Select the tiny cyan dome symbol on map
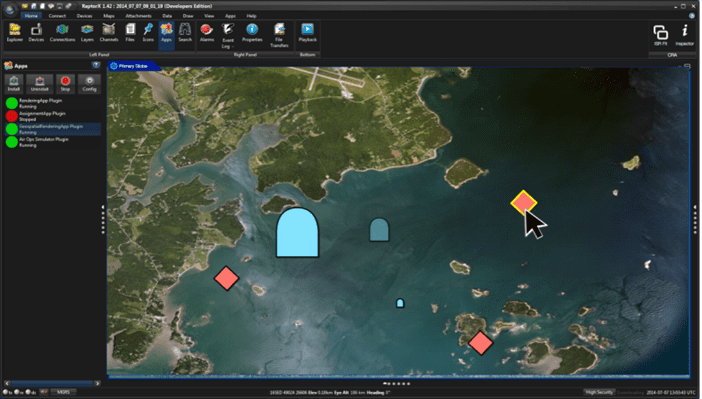702x399 pixels. pyautogui.click(x=400, y=303)
